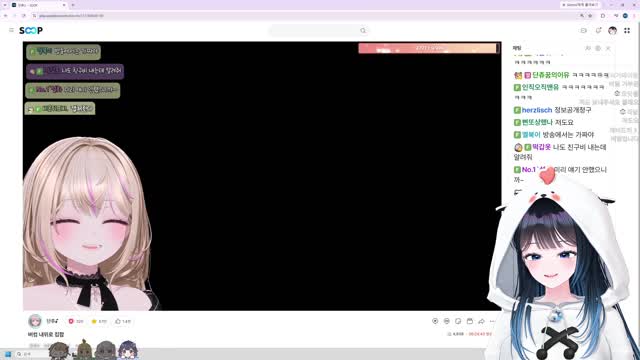Open the user profile avatar menu
This screenshot has width=640, height=360.
point(612,31)
